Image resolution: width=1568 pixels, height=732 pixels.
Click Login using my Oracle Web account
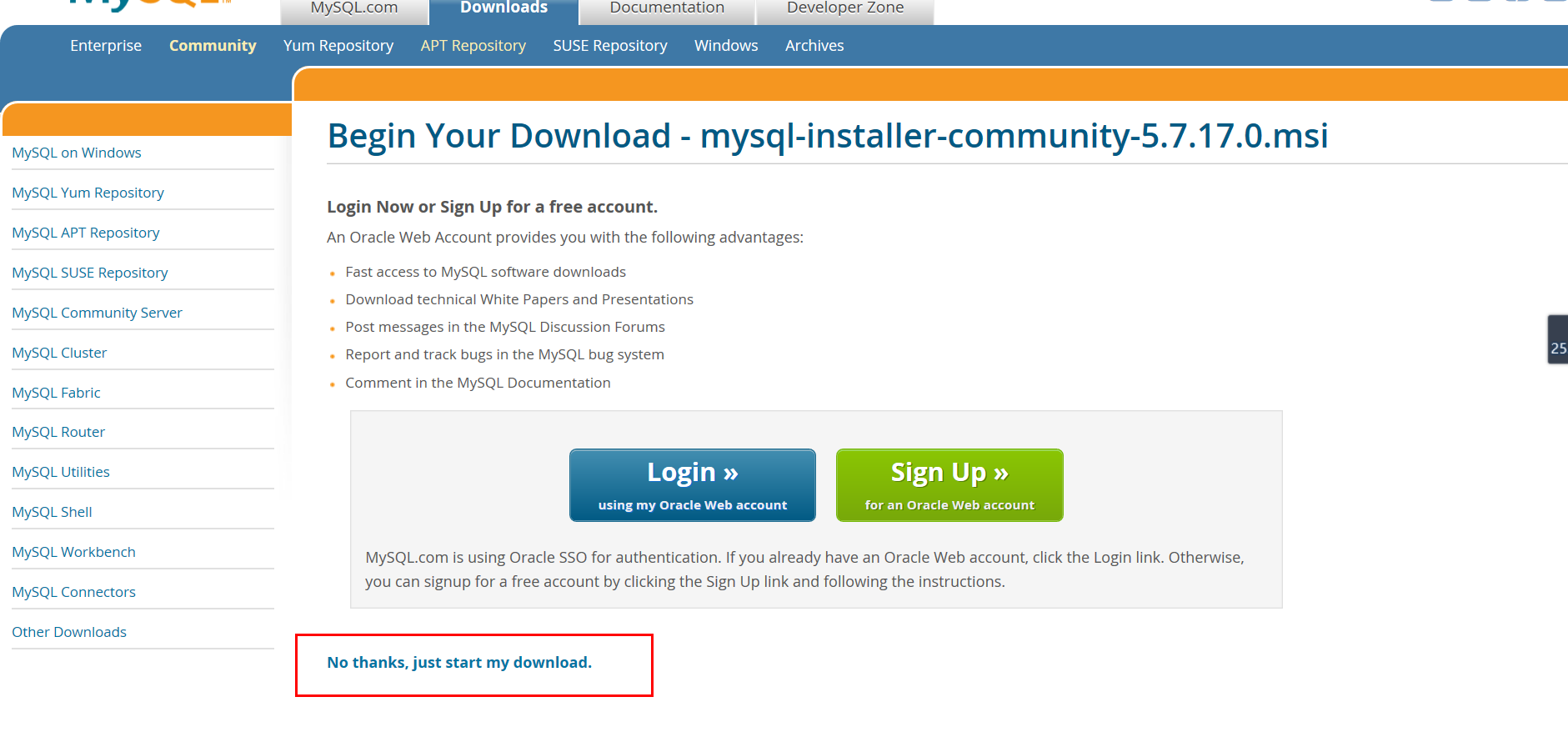(x=693, y=485)
